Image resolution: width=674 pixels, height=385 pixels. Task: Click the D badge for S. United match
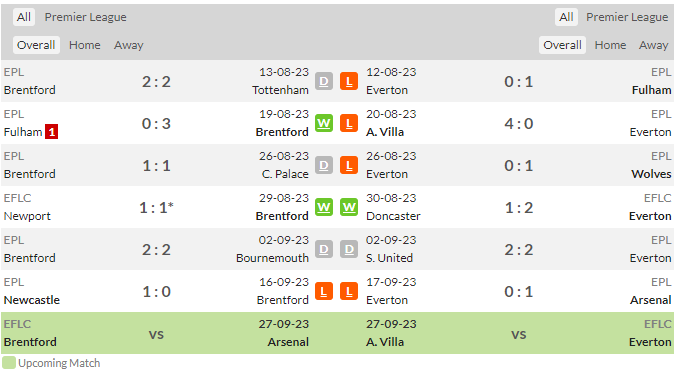click(x=349, y=250)
